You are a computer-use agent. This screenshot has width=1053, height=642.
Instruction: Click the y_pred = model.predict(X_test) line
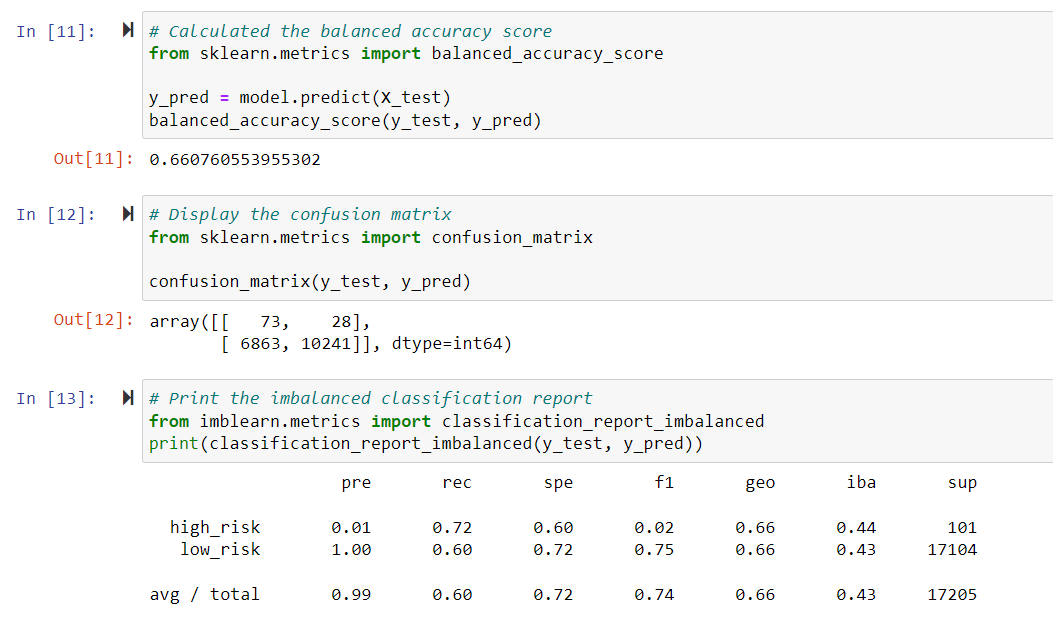click(x=300, y=98)
